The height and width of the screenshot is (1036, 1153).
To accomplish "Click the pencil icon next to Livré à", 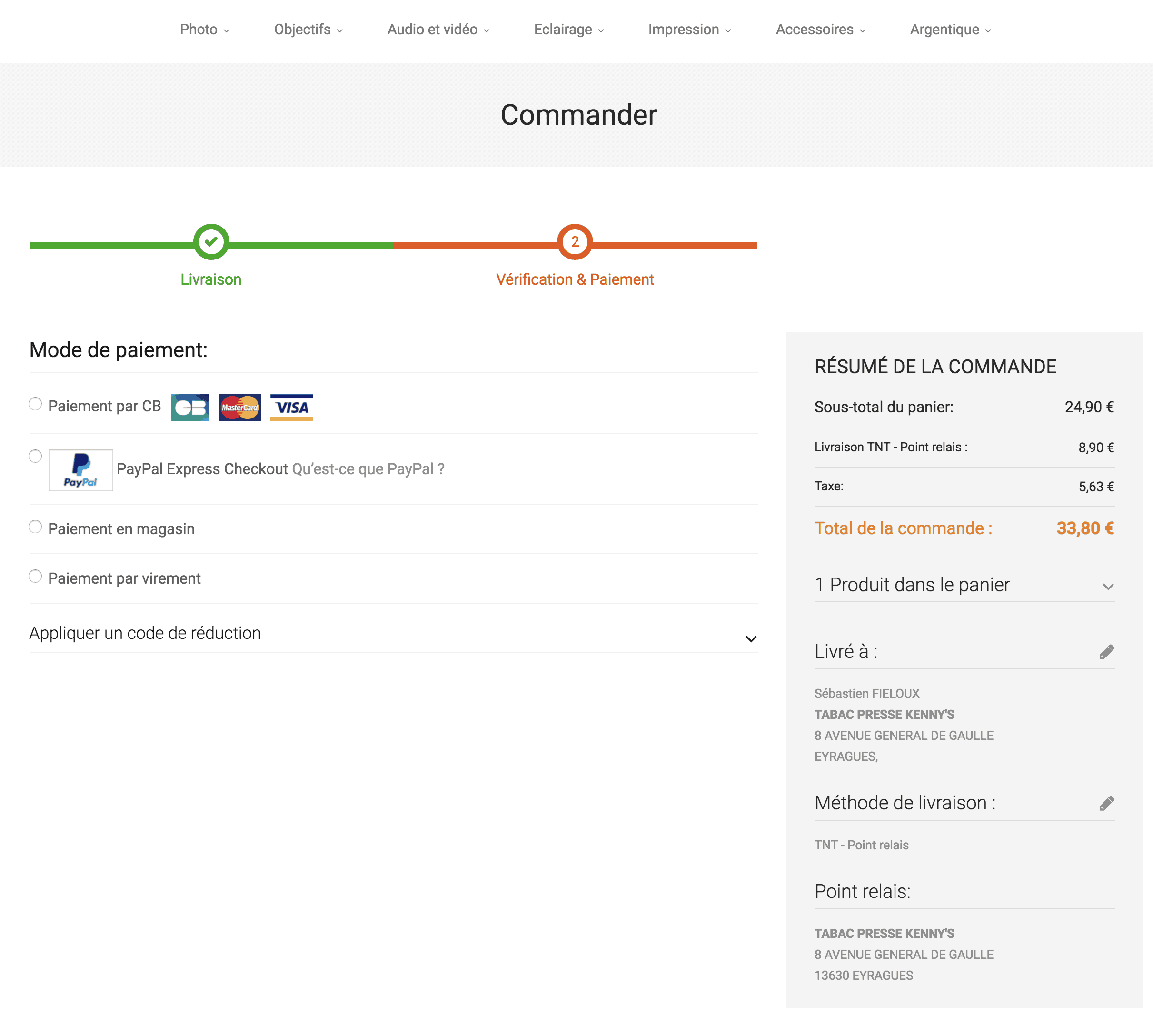I will (1106, 652).
